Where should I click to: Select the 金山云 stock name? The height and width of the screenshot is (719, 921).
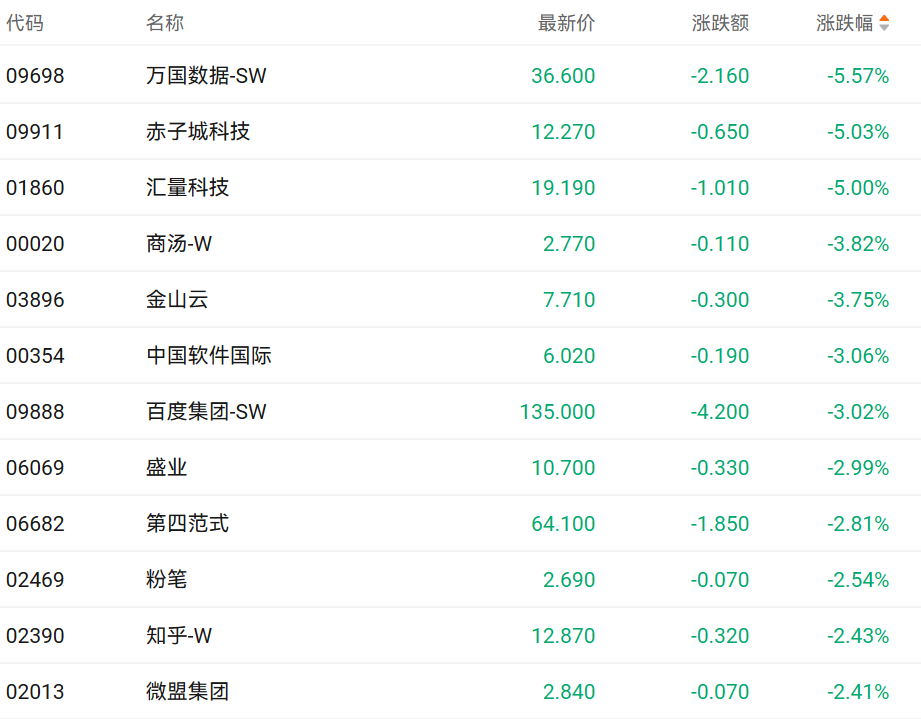coord(177,300)
